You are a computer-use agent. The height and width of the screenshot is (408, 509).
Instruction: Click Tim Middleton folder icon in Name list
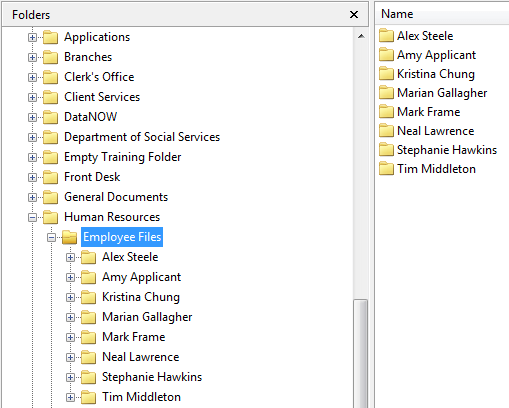pos(386,168)
